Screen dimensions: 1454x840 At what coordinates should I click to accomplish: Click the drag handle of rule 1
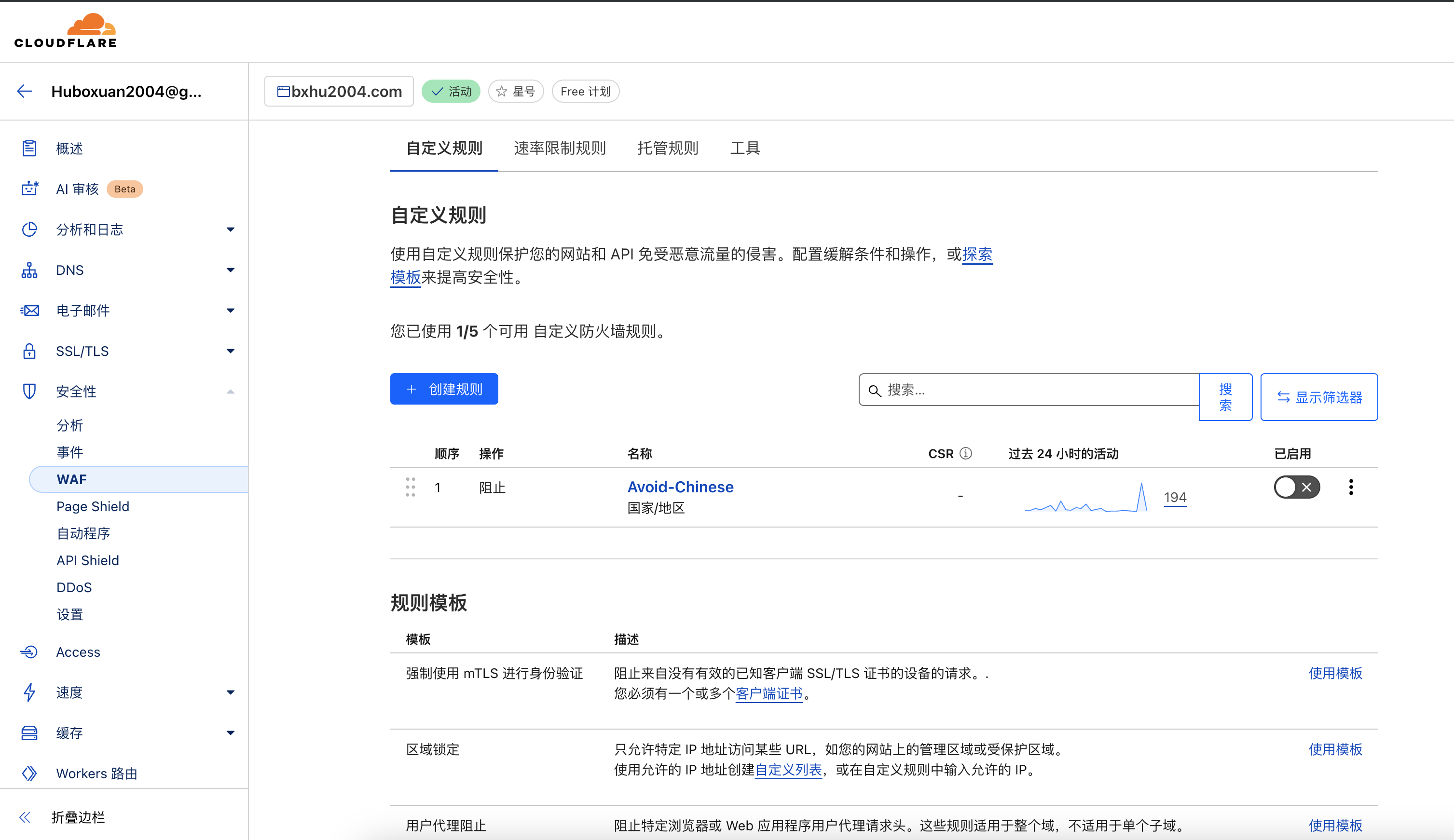[x=410, y=487]
